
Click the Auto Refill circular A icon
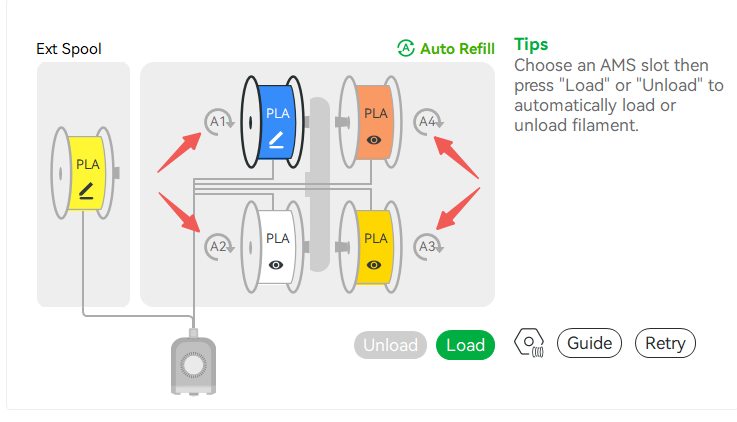point(406,48)
